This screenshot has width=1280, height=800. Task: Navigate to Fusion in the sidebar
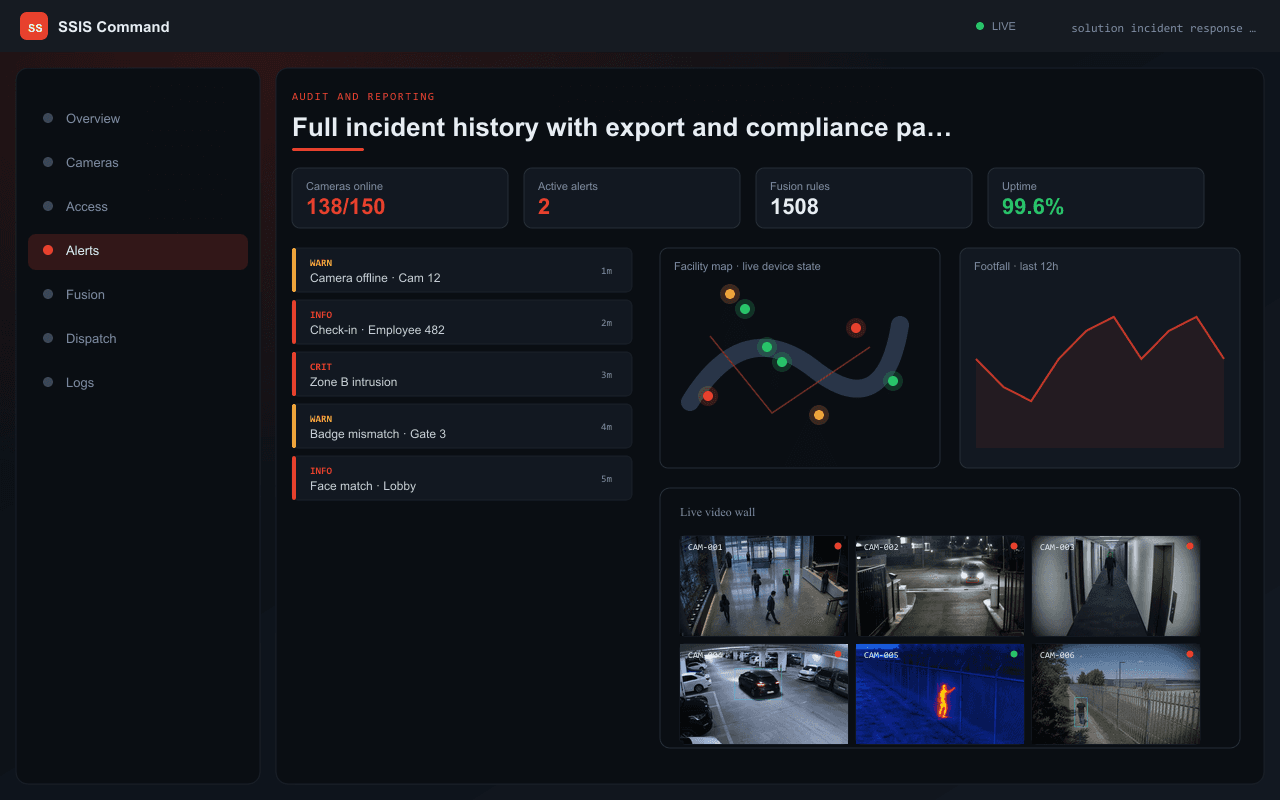point(138,295)
